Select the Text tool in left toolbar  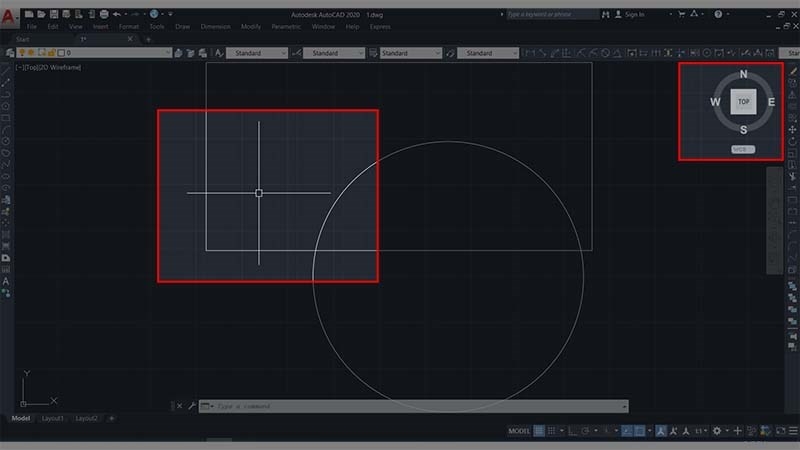pos(6,281)
